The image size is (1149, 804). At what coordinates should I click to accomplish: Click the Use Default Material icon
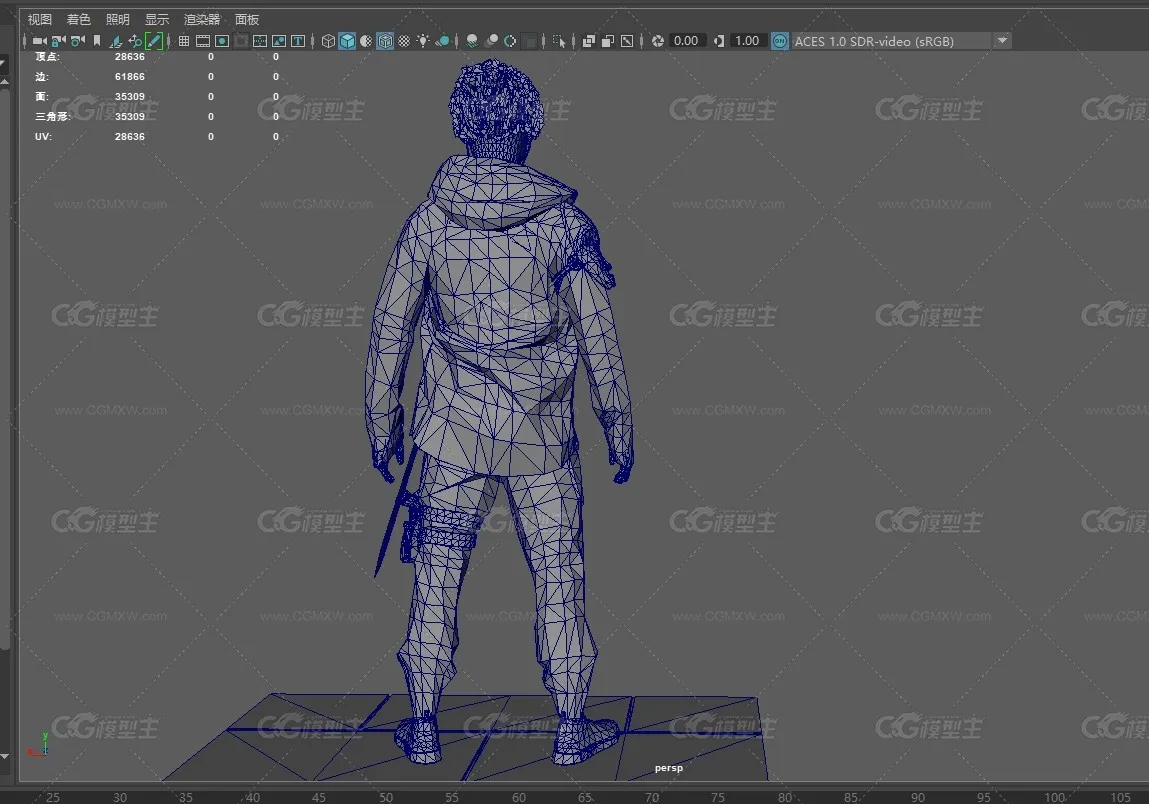[x=366, y=41]
